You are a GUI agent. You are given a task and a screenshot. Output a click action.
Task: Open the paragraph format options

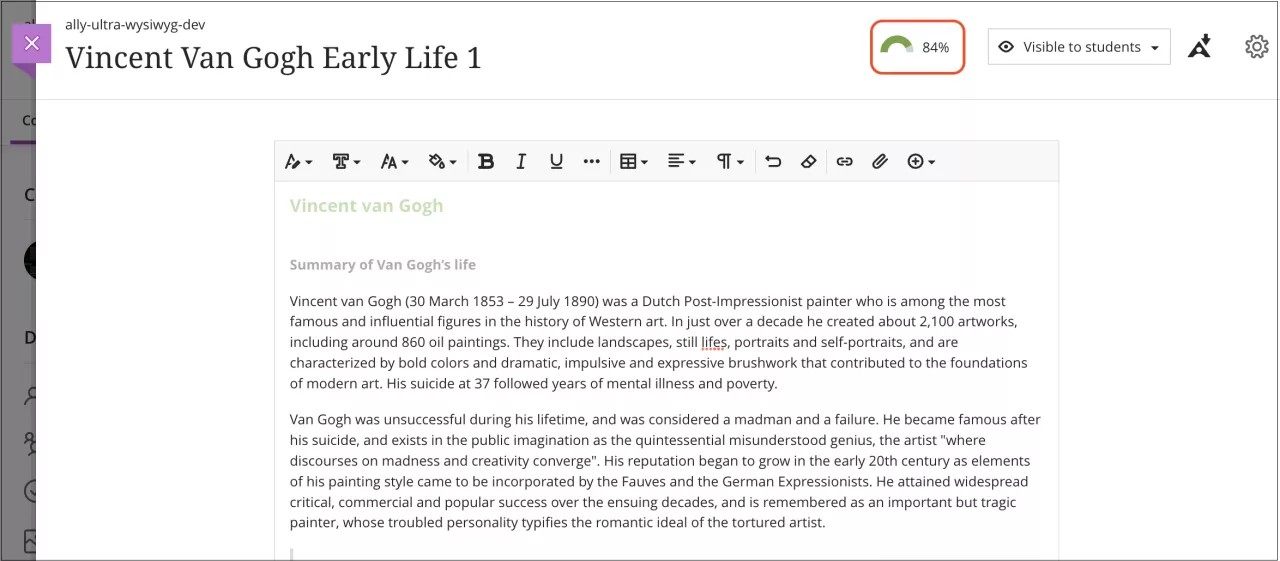729,161
